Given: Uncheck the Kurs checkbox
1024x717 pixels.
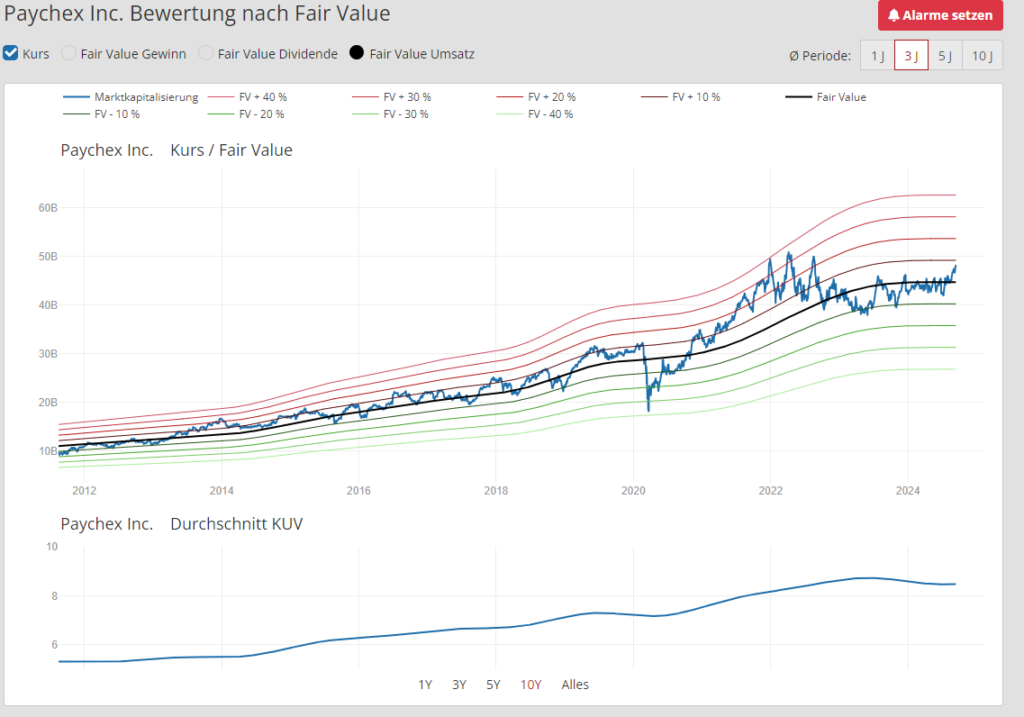Looking at the screenshot, I should [11, 53].
